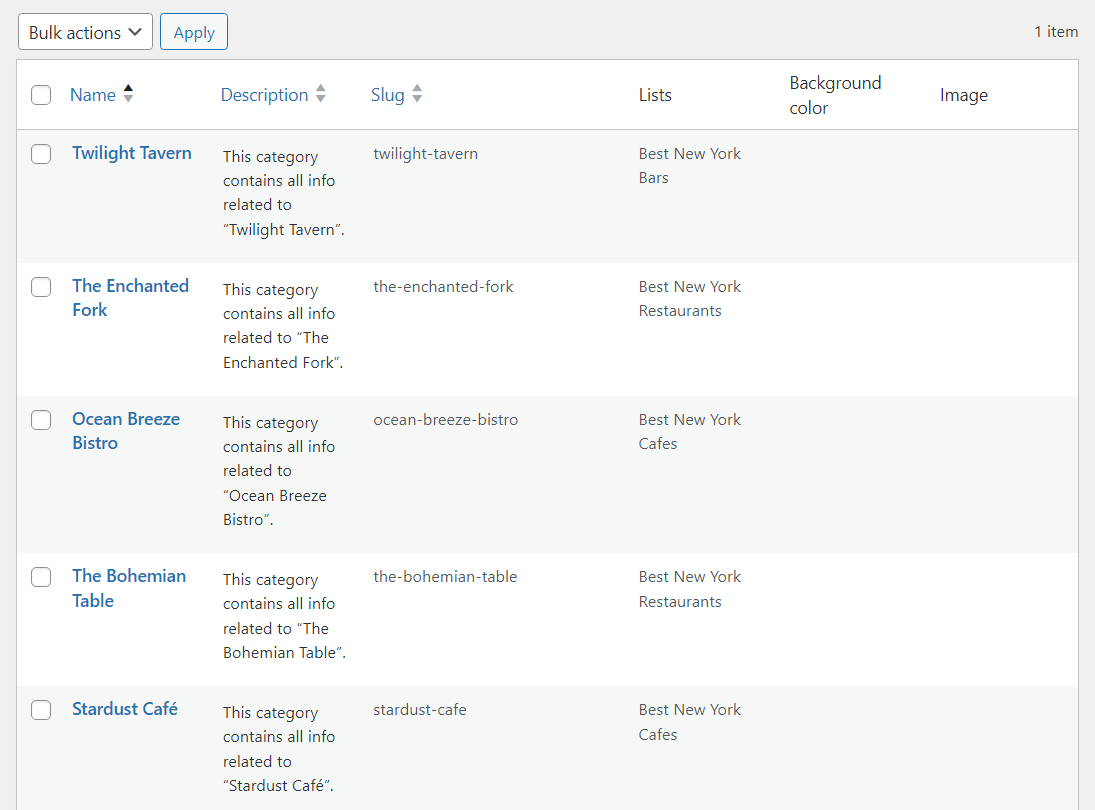Click Bohemian Table's Best New York Restaurants

tap(690, 589)
